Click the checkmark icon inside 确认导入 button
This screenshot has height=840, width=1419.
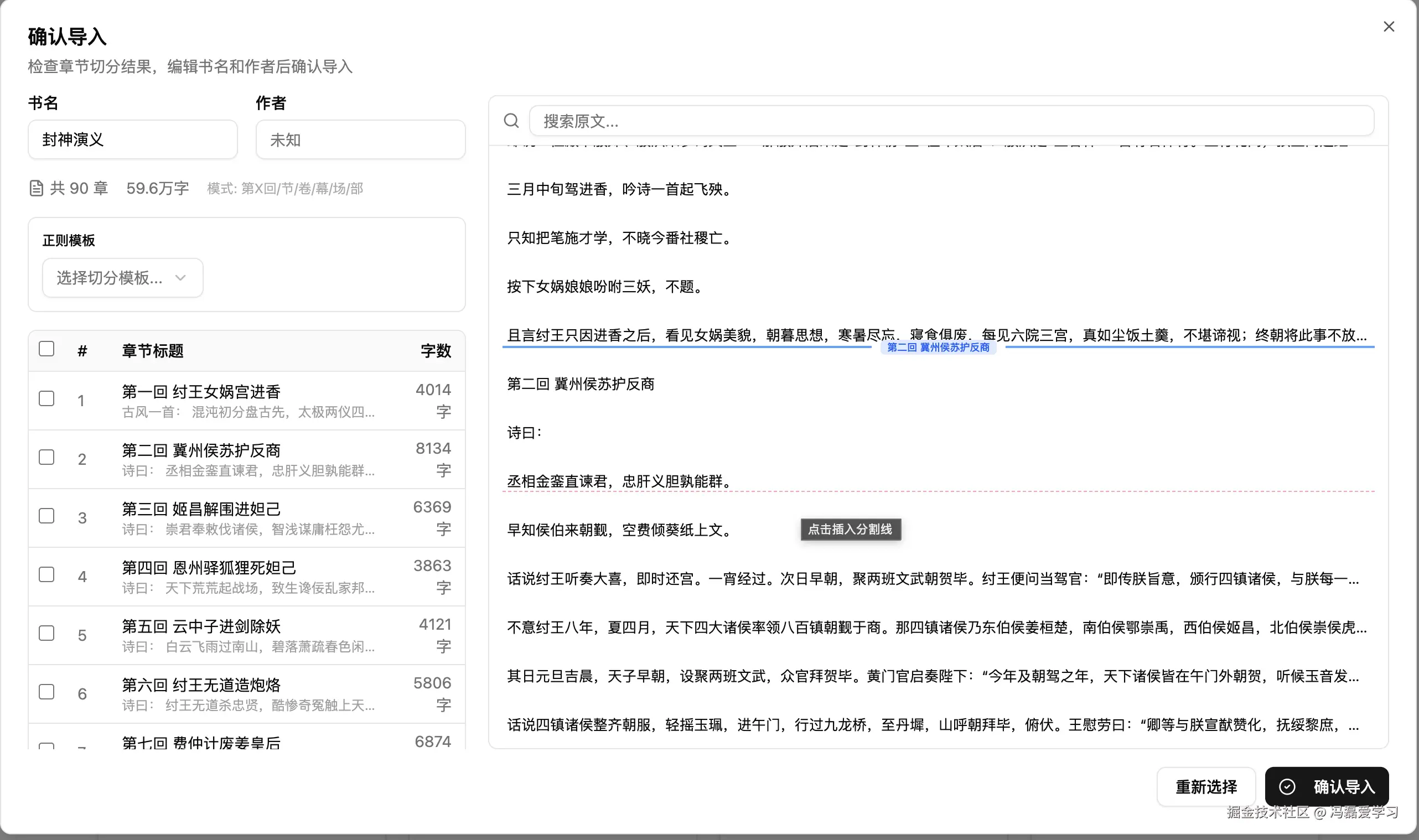[1288, 787]
